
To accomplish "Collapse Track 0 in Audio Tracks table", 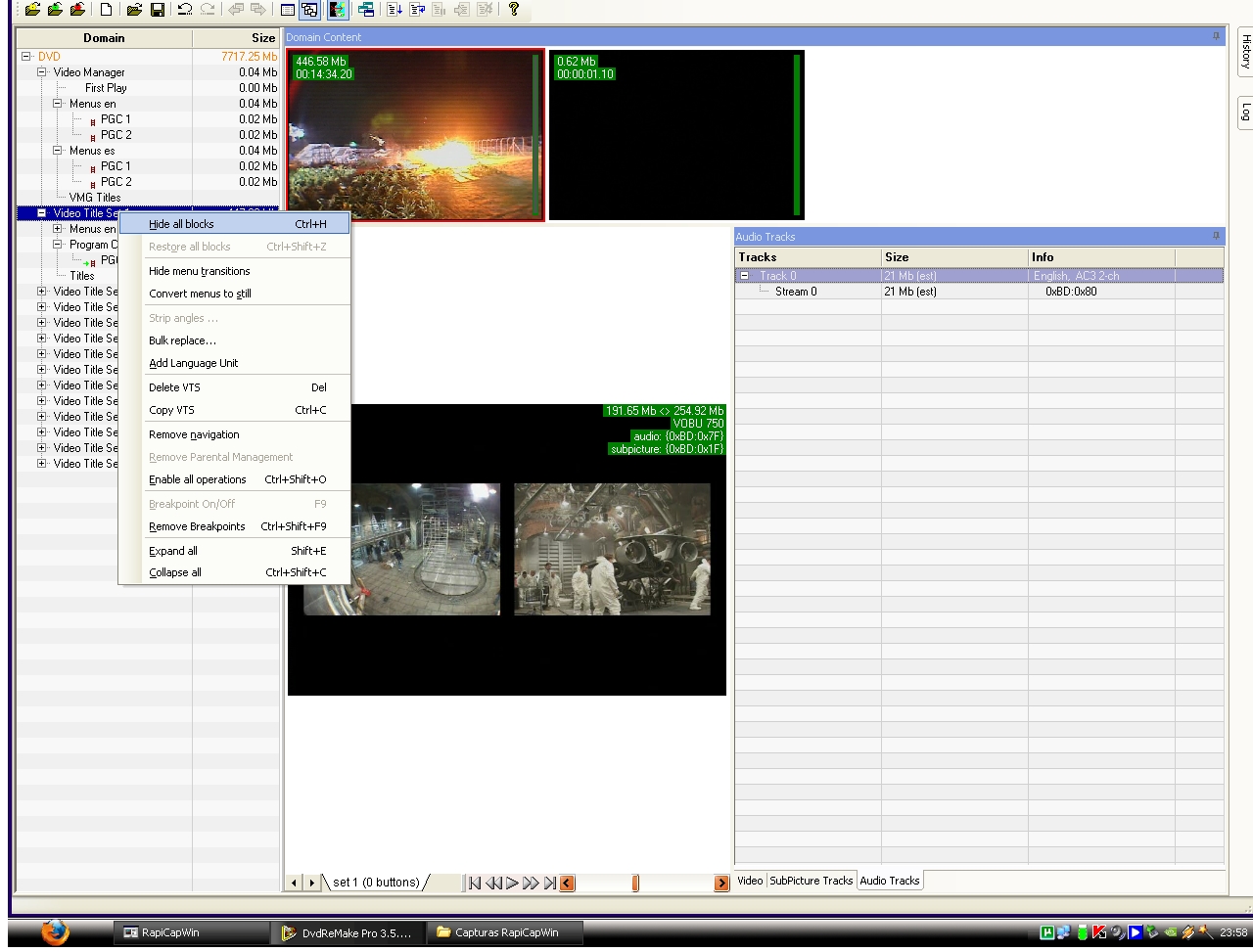I will [x=744, y=276].
